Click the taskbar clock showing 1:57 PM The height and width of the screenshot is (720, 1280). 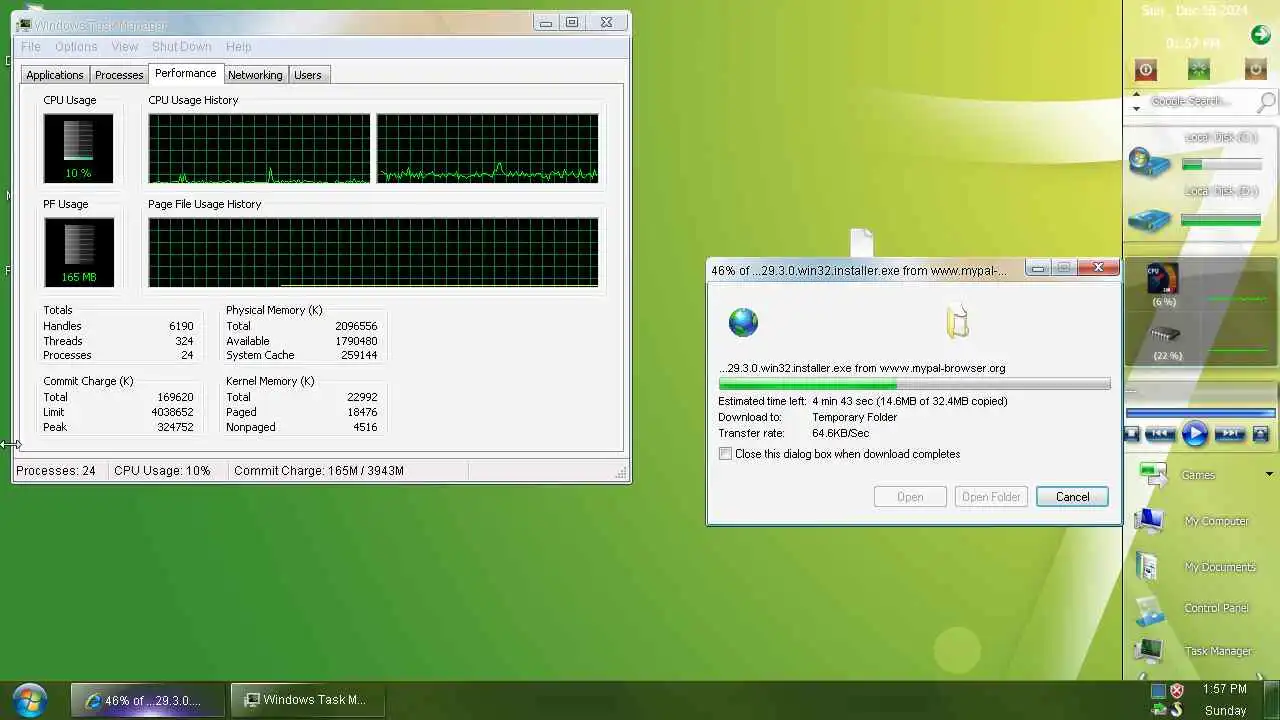click(x=1224, y=689)
